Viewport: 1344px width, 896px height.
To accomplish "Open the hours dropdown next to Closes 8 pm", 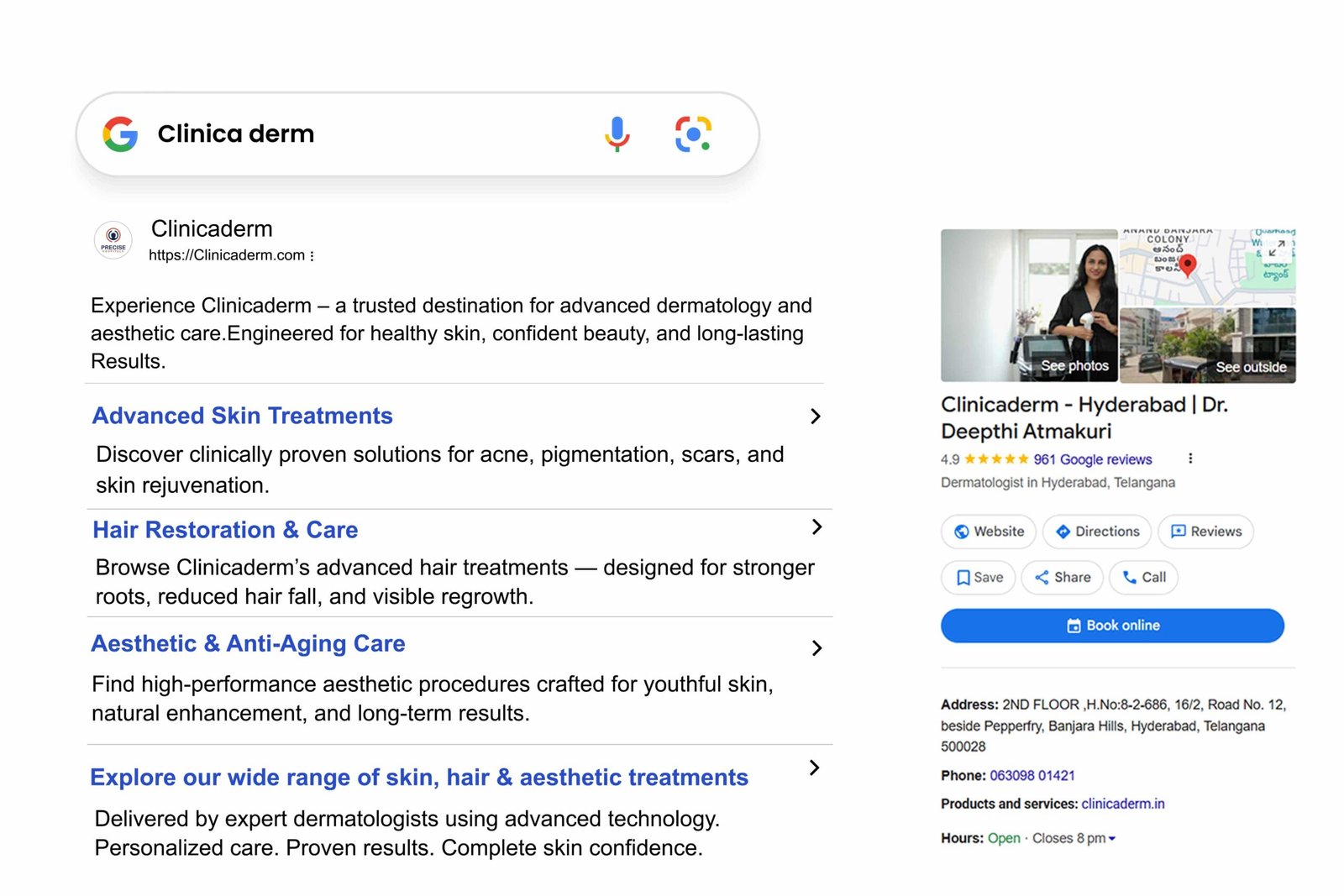I will click(x=1112, y=839).
